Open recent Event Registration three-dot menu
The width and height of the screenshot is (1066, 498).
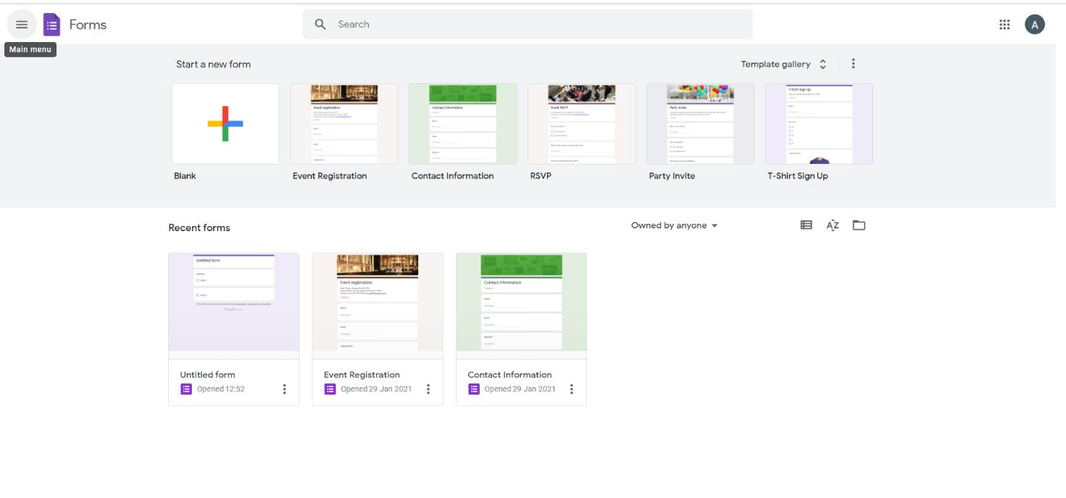[x=428, y=389]
